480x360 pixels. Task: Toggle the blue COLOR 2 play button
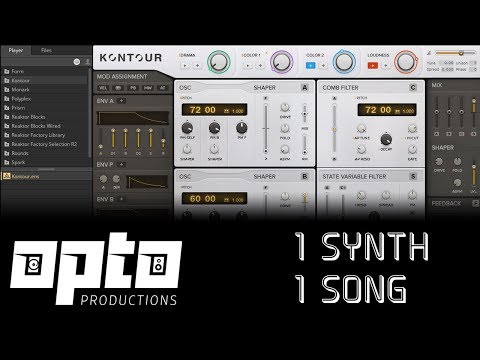coord(310,65)
